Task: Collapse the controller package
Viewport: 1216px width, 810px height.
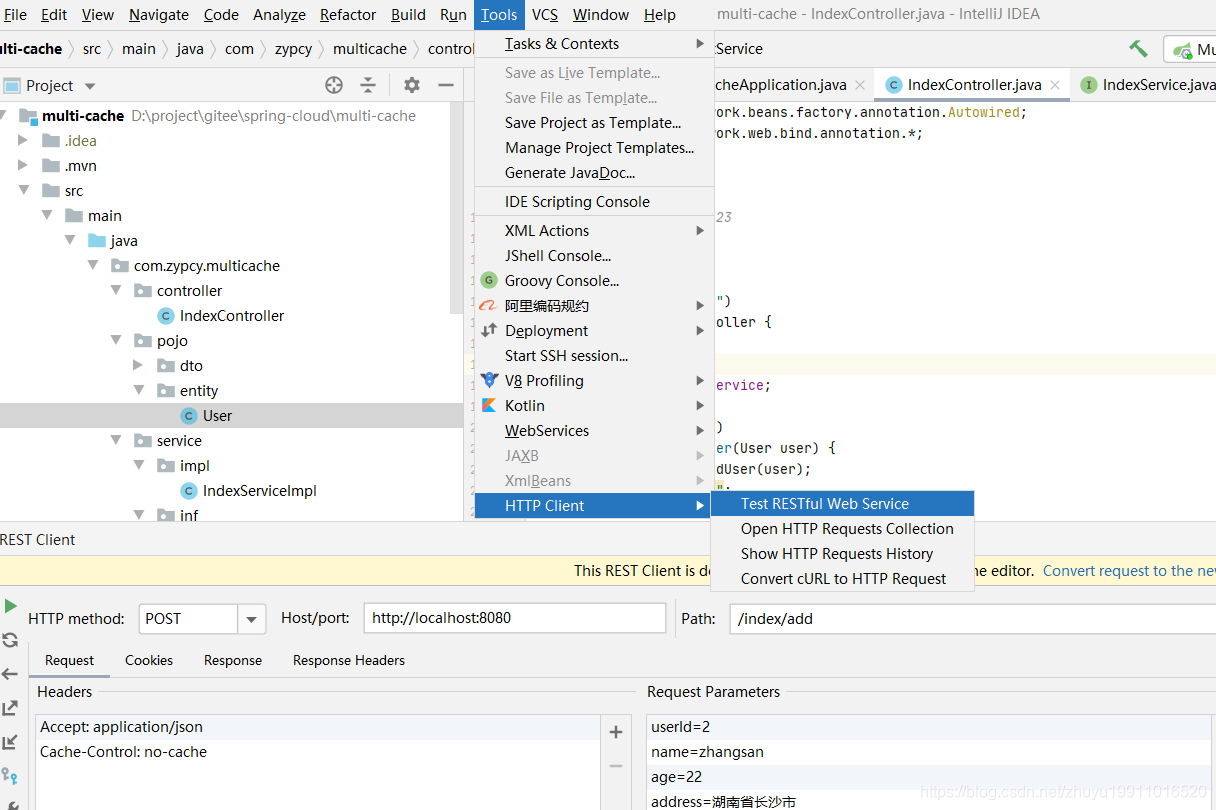Action: (117, 291)
